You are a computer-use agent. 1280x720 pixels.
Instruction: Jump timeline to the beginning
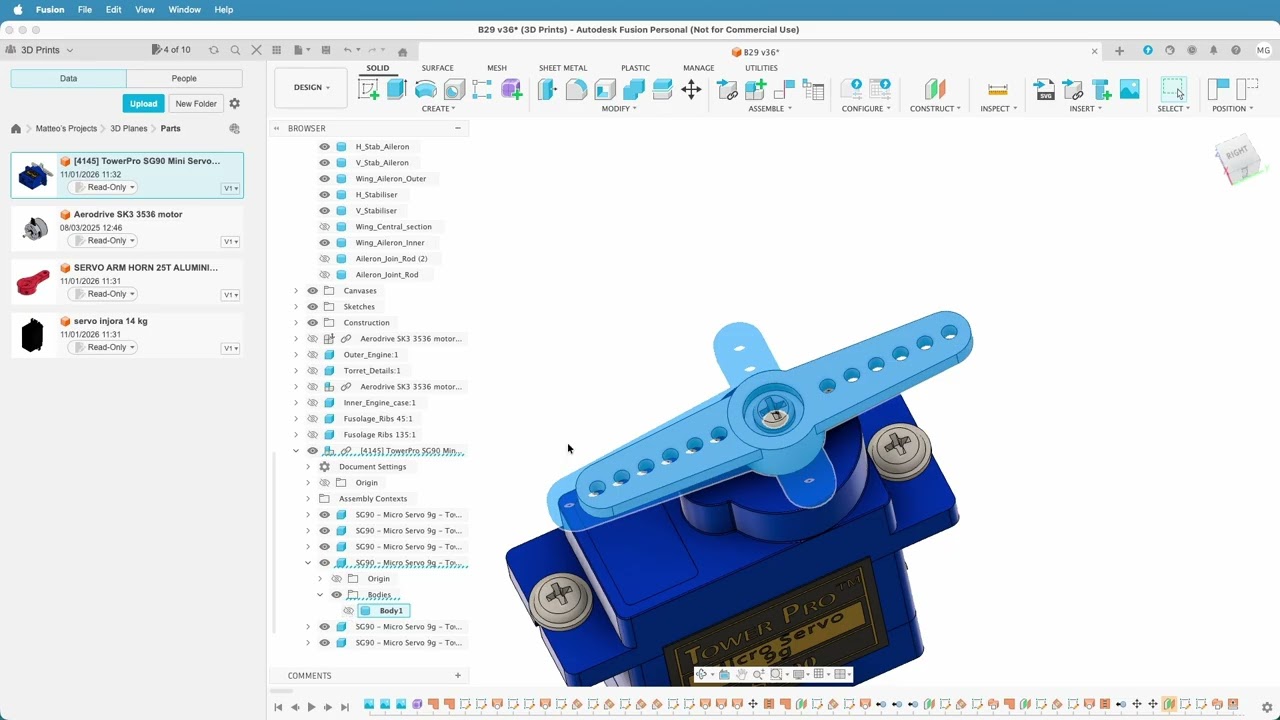click(x=278, y=707)
